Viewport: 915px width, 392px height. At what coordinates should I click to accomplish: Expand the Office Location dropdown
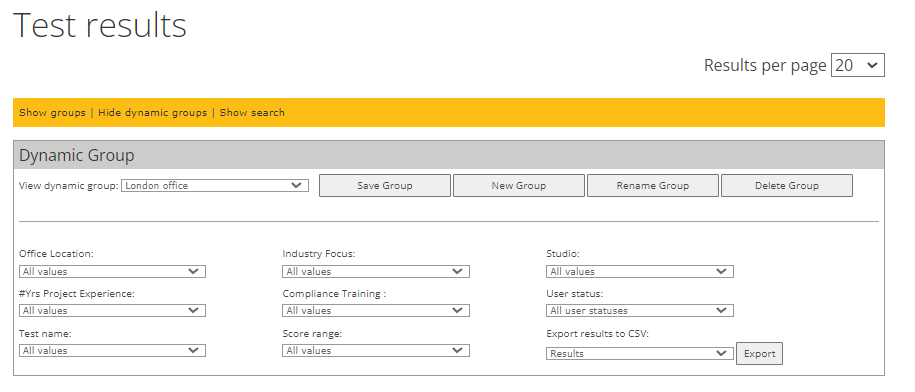[x=112, y=271]
